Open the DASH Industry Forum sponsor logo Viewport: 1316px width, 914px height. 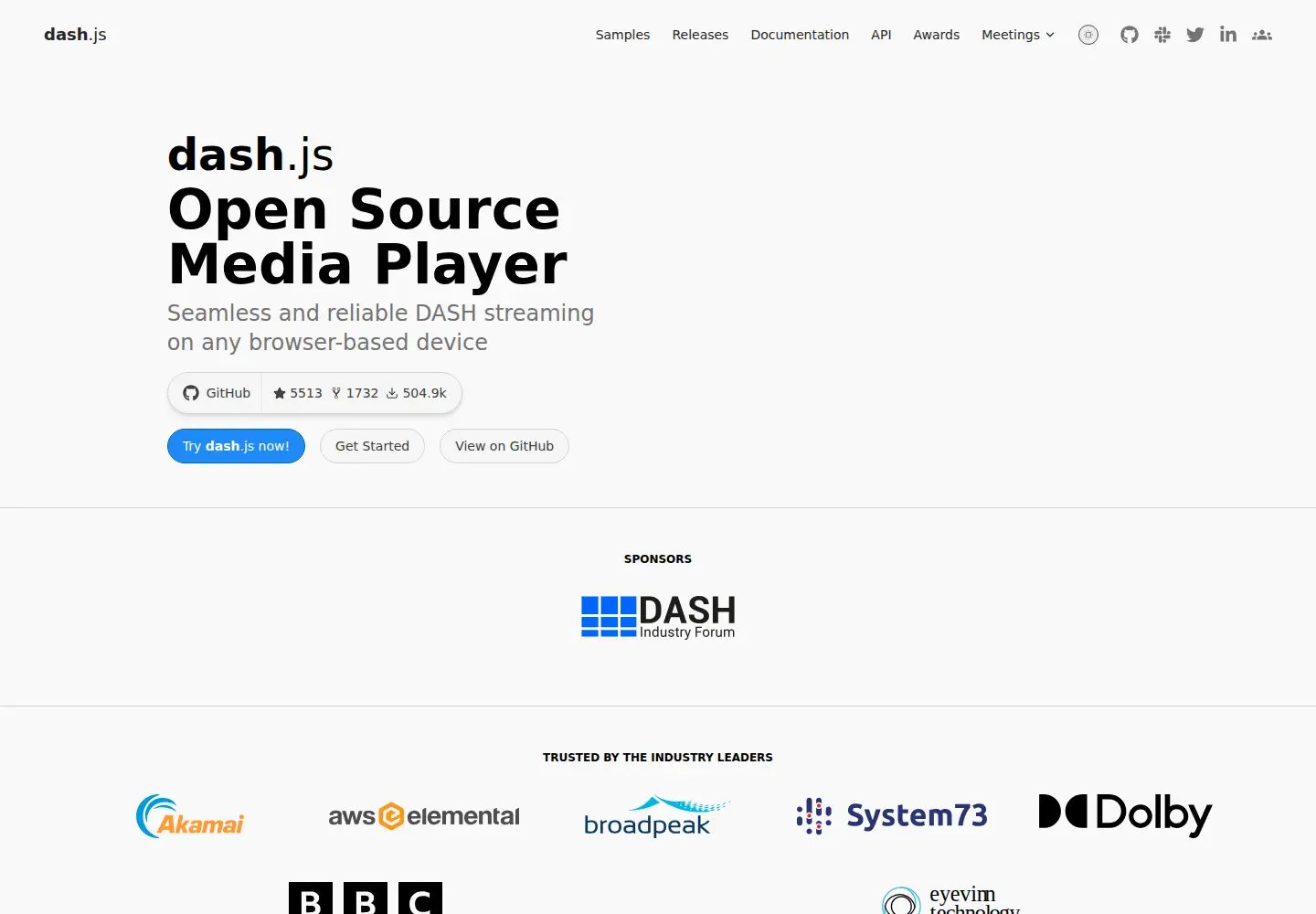coord(658,617)
